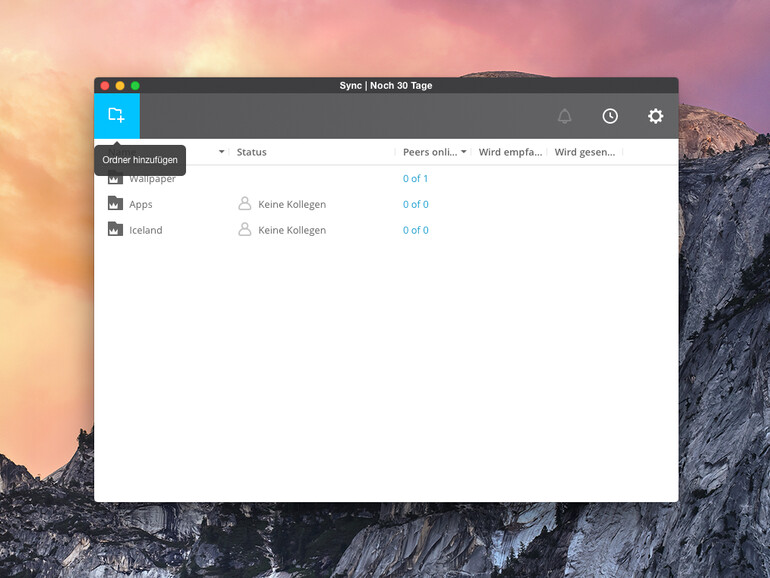Open '0 of 0' peers for Iceland

[x=415, y=230]
